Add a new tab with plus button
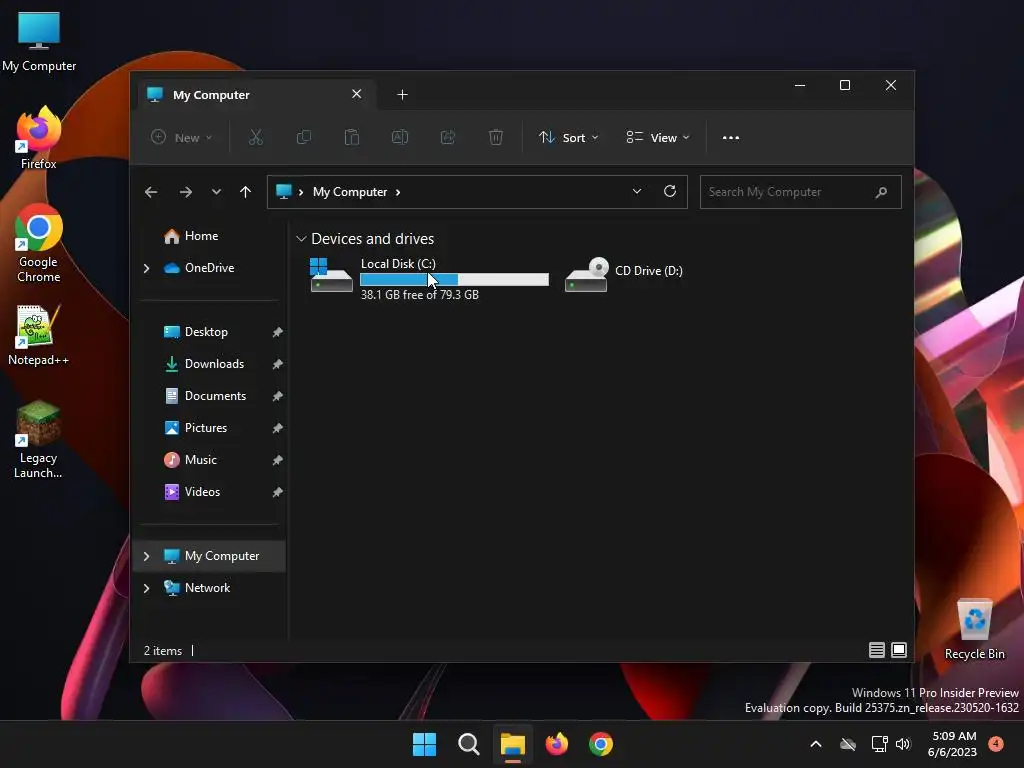This screenshot has width=1024, height=768. (402, 95)
